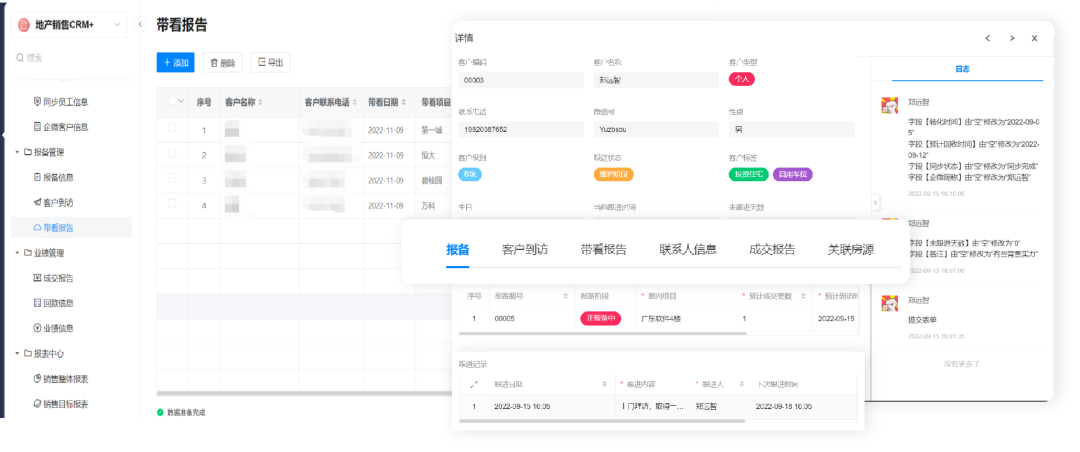1080x452 pixels.
Task: Sort by the 客户联系电话 column
Action: 355,102
